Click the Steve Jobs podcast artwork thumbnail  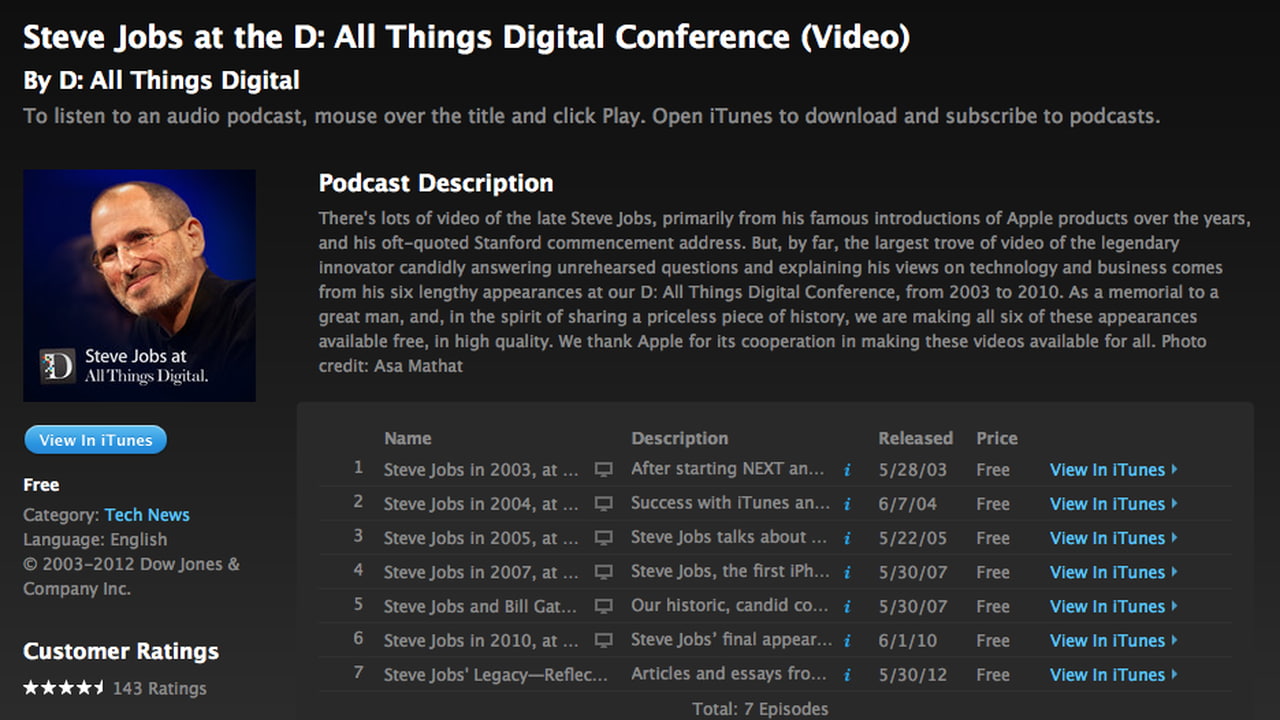pyautogui.click(x=139, y=286)
